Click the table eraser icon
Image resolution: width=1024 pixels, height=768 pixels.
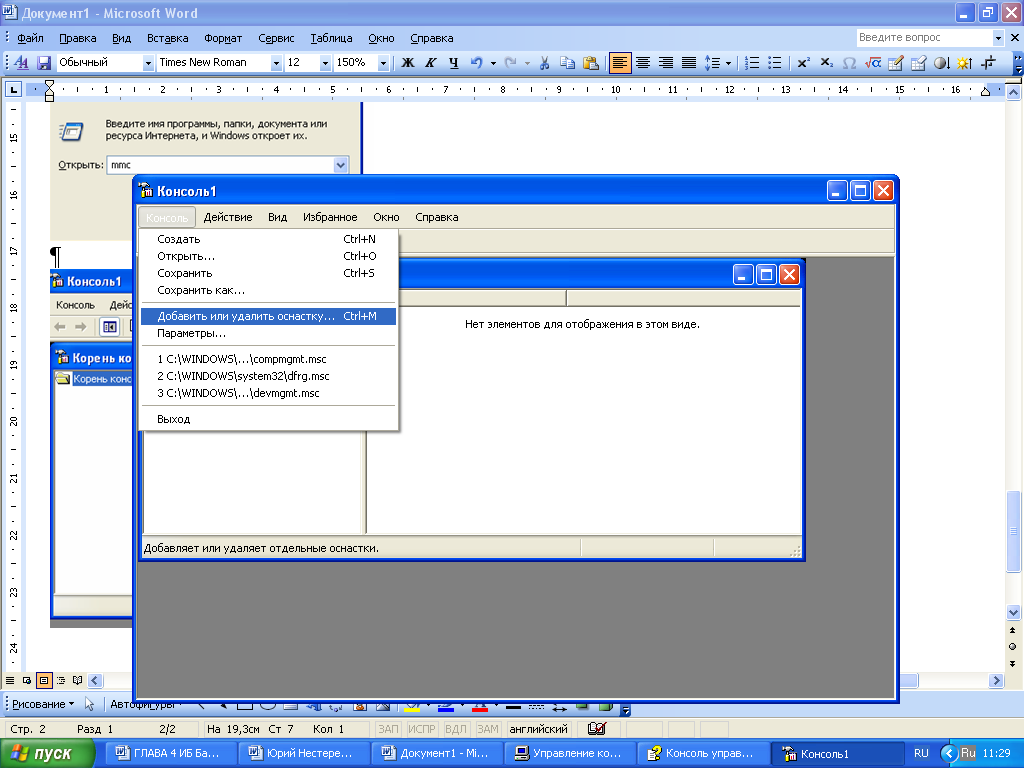[x=918, y=63]
